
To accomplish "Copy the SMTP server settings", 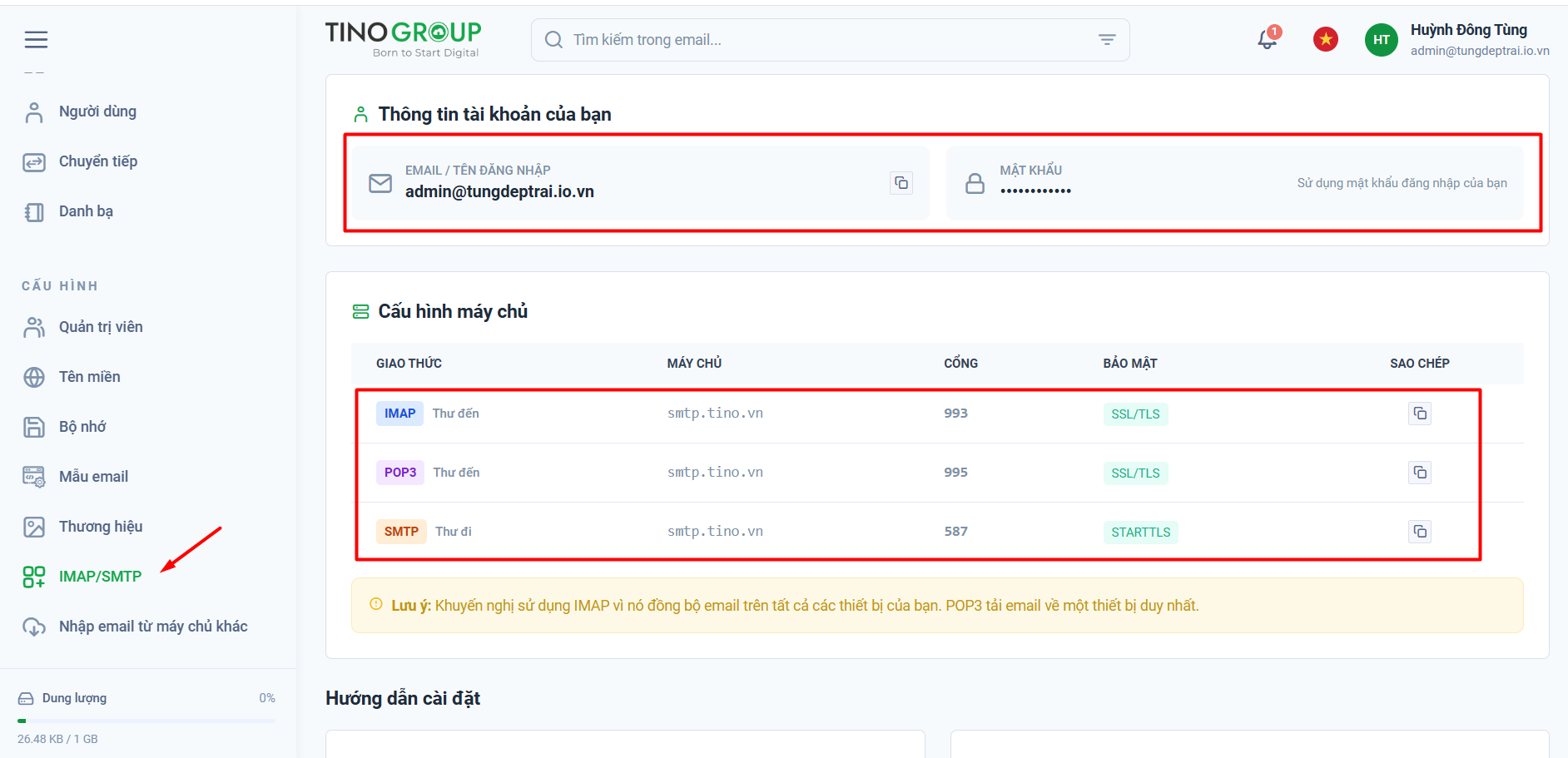I will click(1420, 531).
